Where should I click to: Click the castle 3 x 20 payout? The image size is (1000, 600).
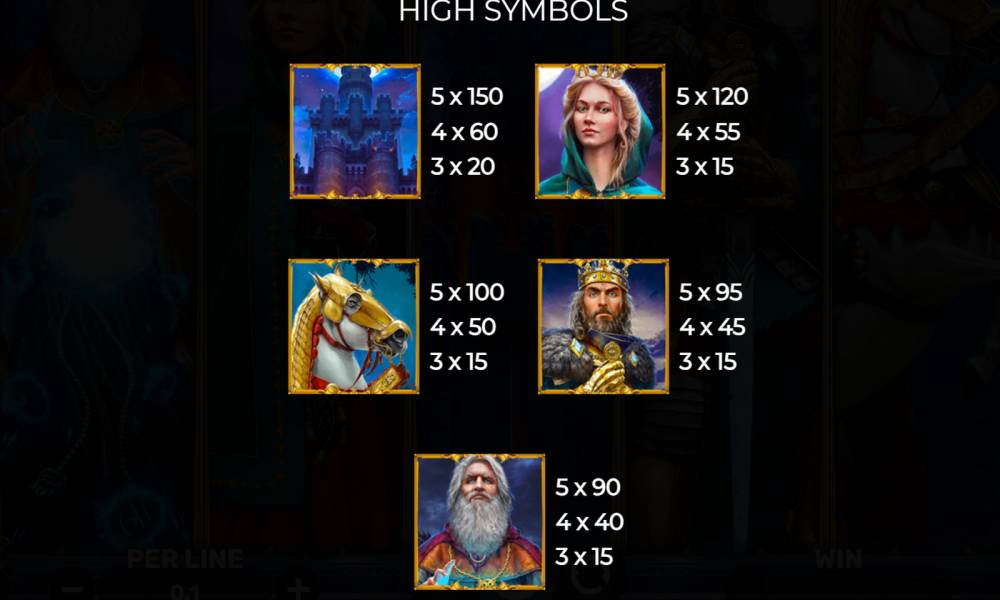[462, 166]
